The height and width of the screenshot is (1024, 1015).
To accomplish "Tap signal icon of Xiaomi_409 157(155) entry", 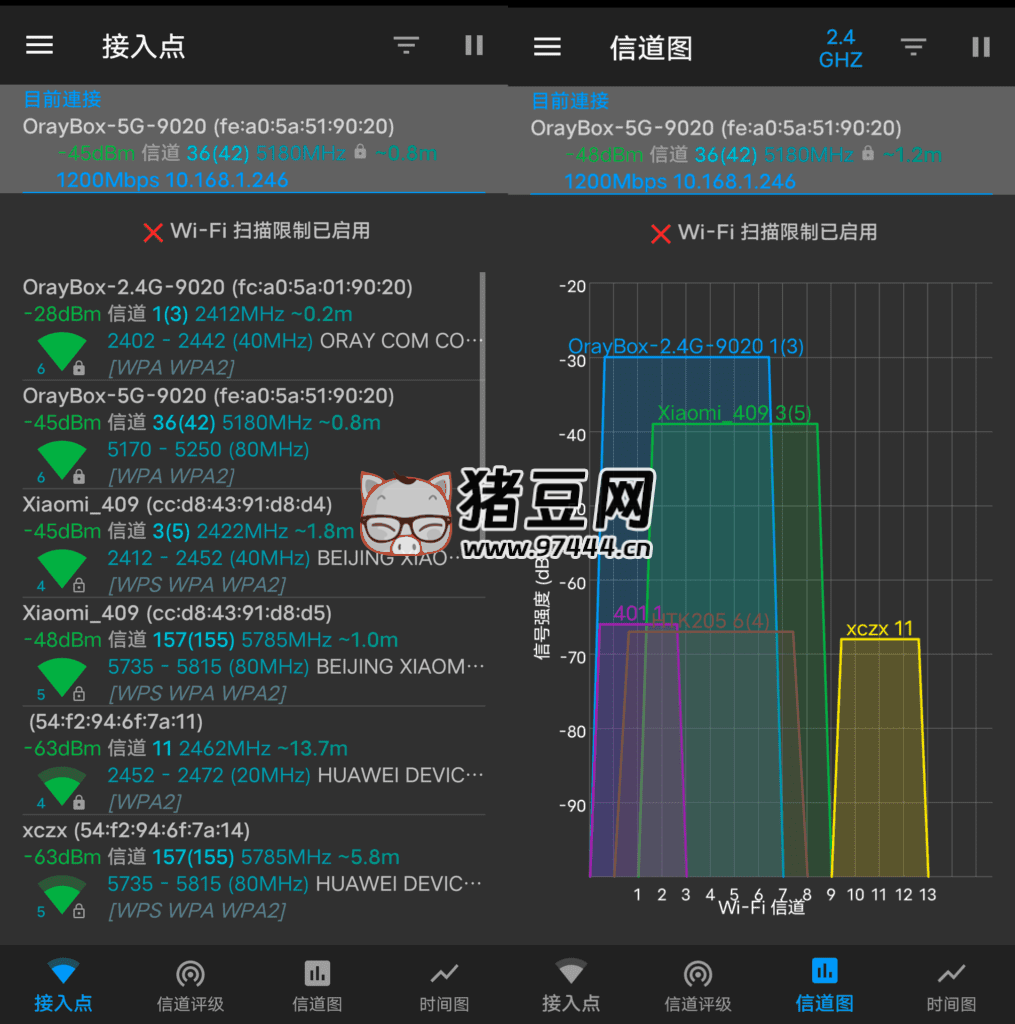I will (x=62, y=678).
